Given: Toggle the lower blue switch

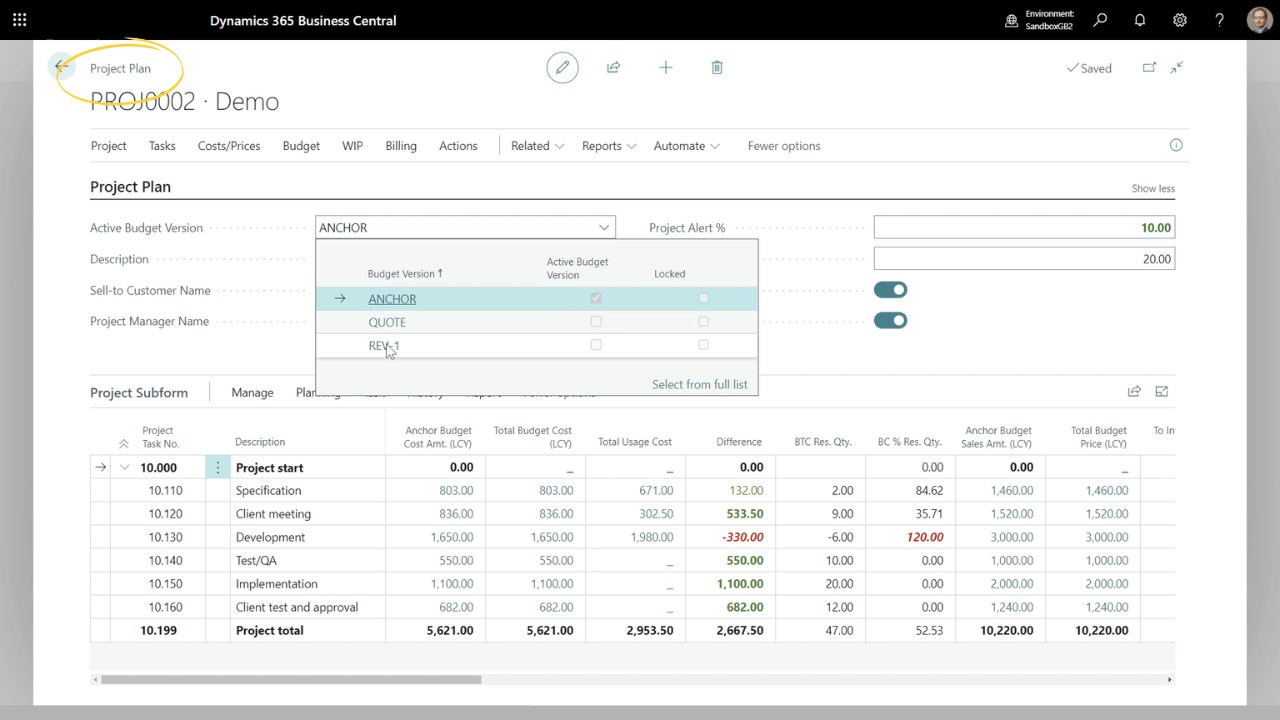Looking at the screenshot, I should pyautogui.click(x=890, y=321).
